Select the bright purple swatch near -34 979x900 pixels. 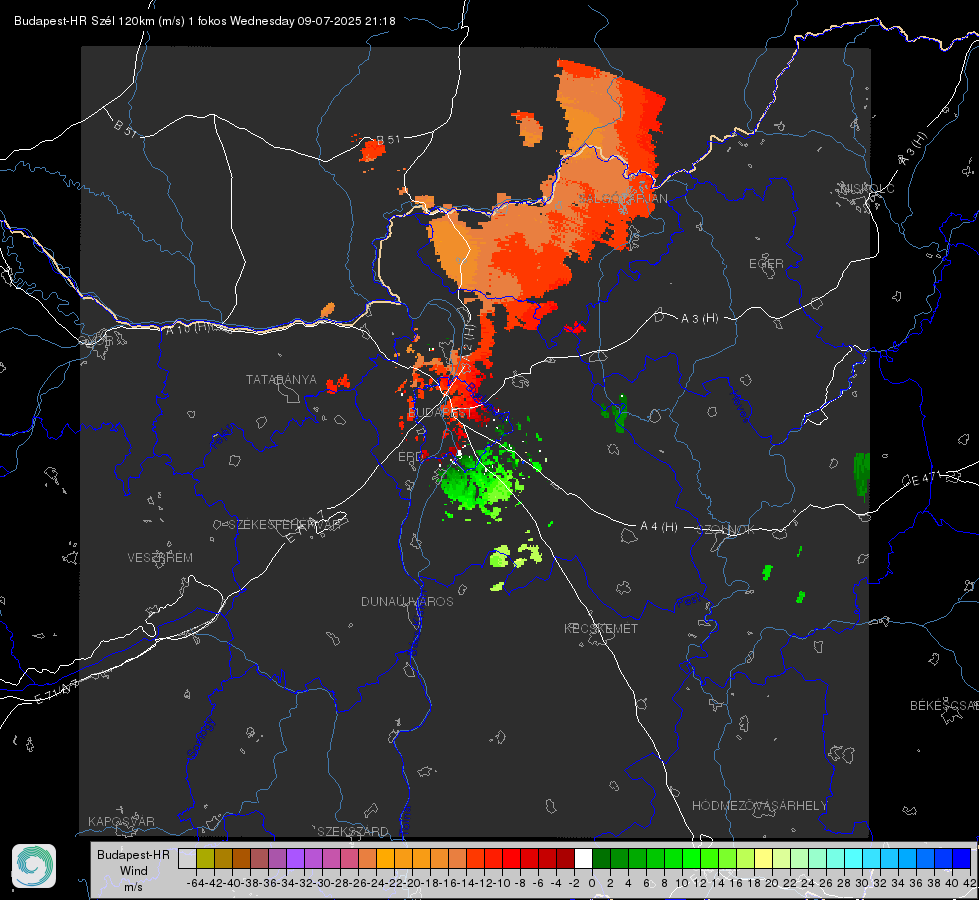[x=295, y=858]
